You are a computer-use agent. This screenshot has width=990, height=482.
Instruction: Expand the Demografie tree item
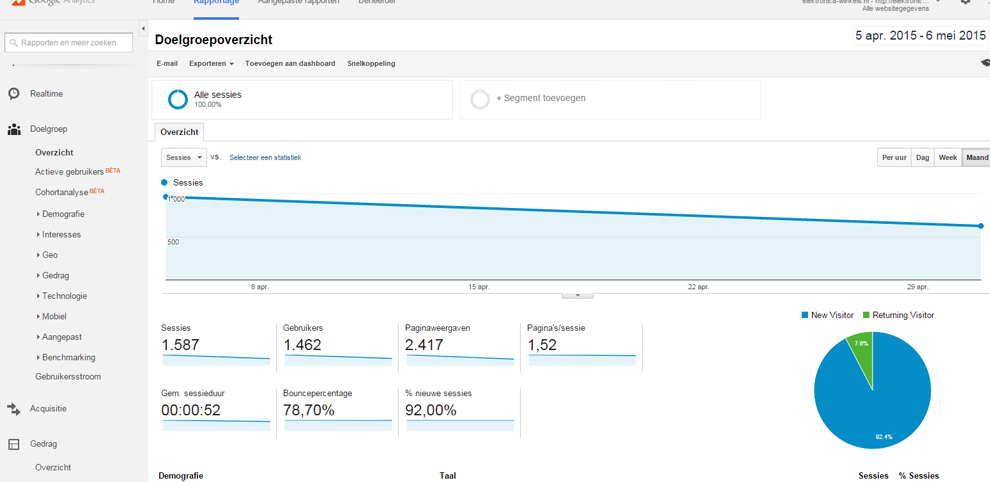coord(39,214)
